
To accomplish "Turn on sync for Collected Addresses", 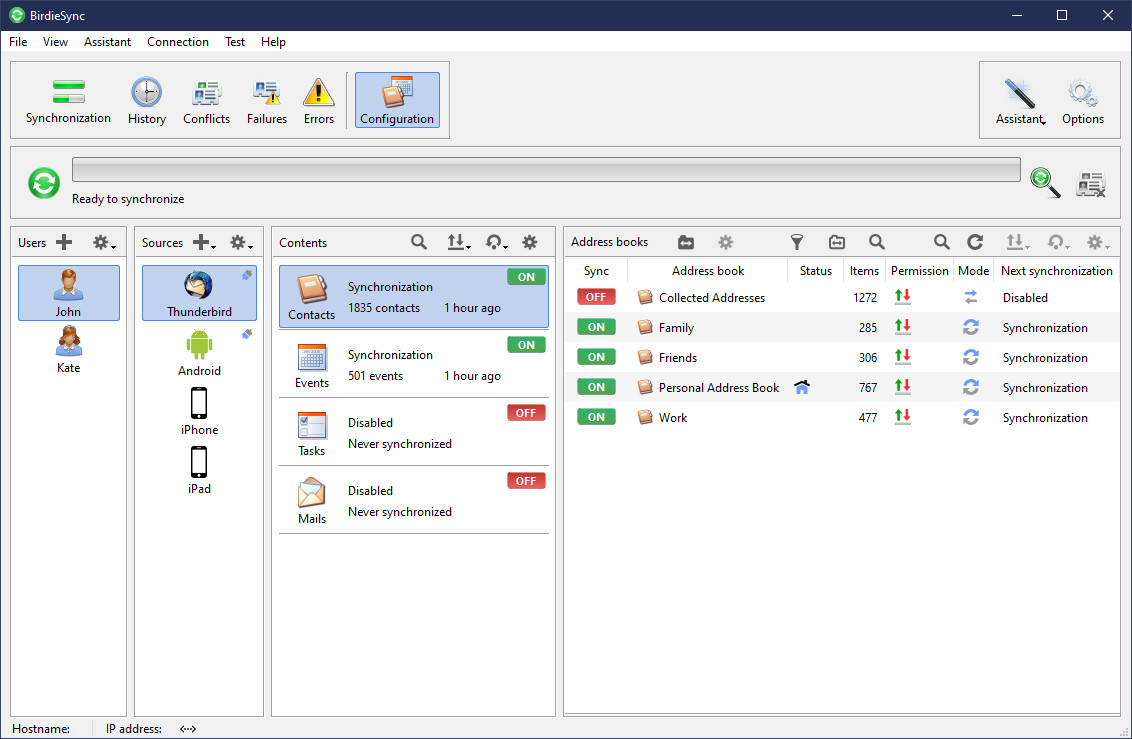I will click(596, 297).
